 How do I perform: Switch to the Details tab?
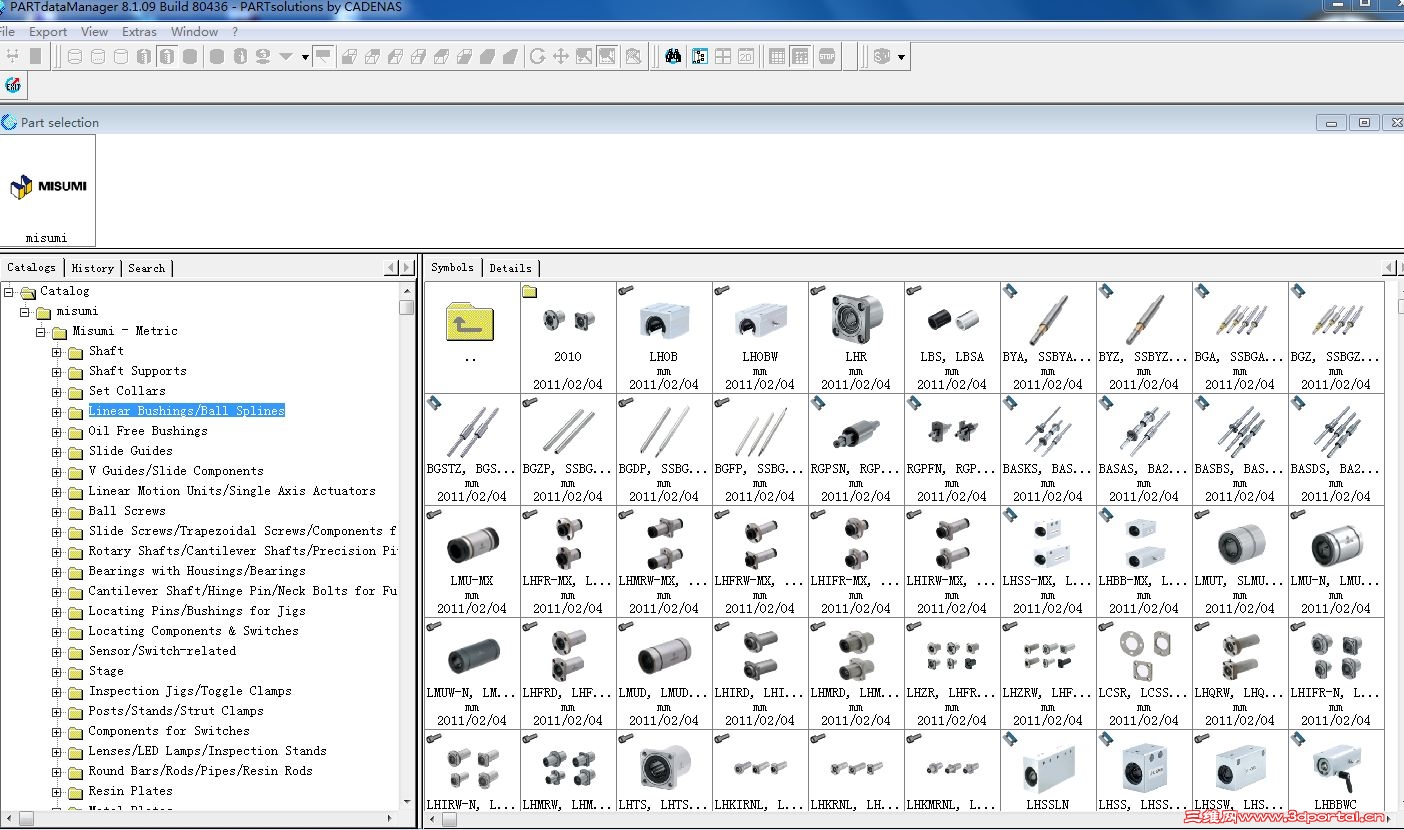point(510,268)
